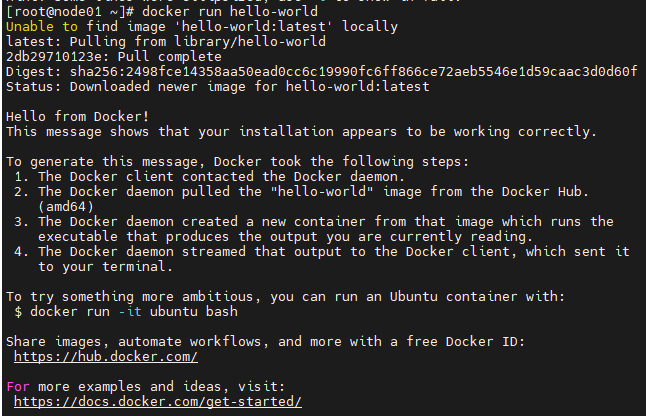Click the magenta 'For' in the last paragraph
Screen dimensions: 646x416
pyautogui.click(x=18, y=386)
